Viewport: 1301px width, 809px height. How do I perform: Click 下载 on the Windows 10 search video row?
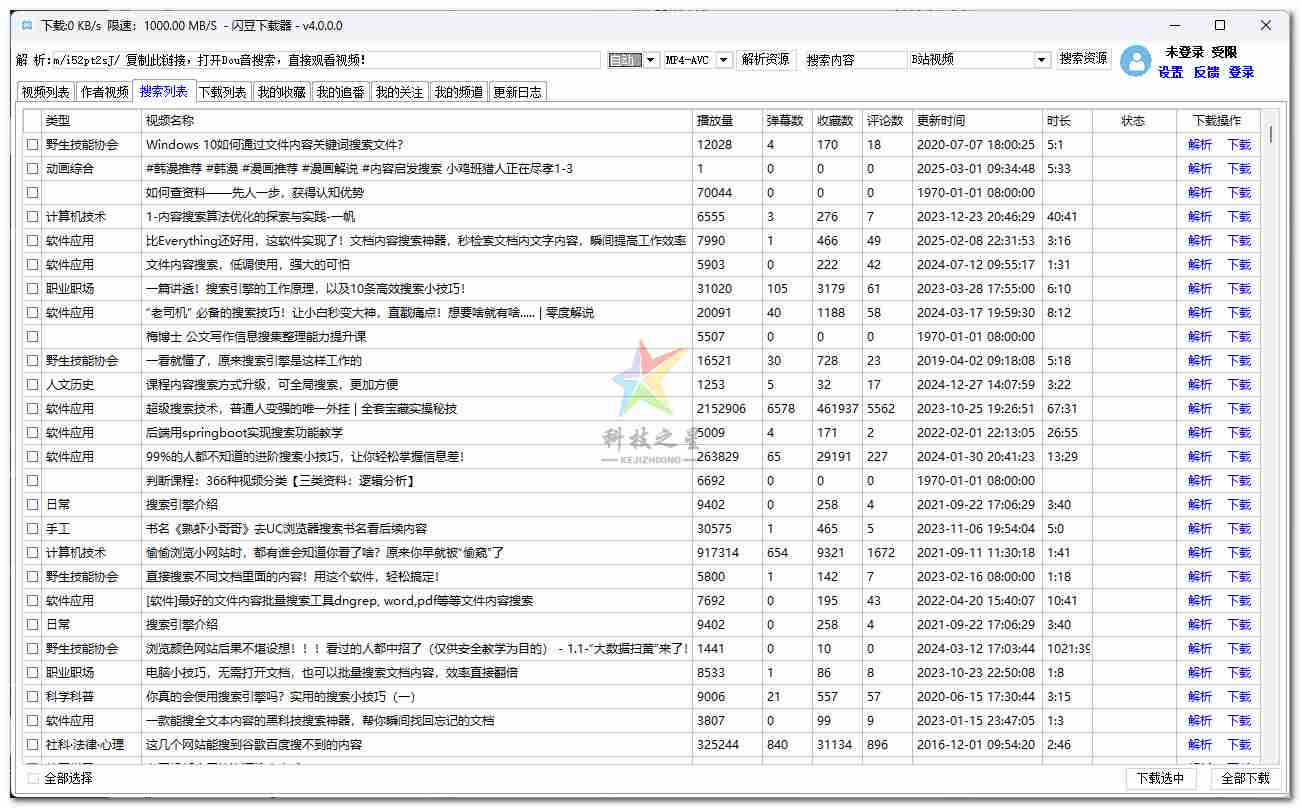(x=1239, y=144)
